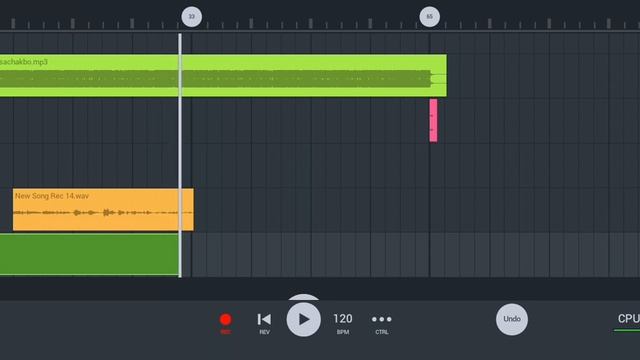Tap the Undo button

tap(512, 319)
